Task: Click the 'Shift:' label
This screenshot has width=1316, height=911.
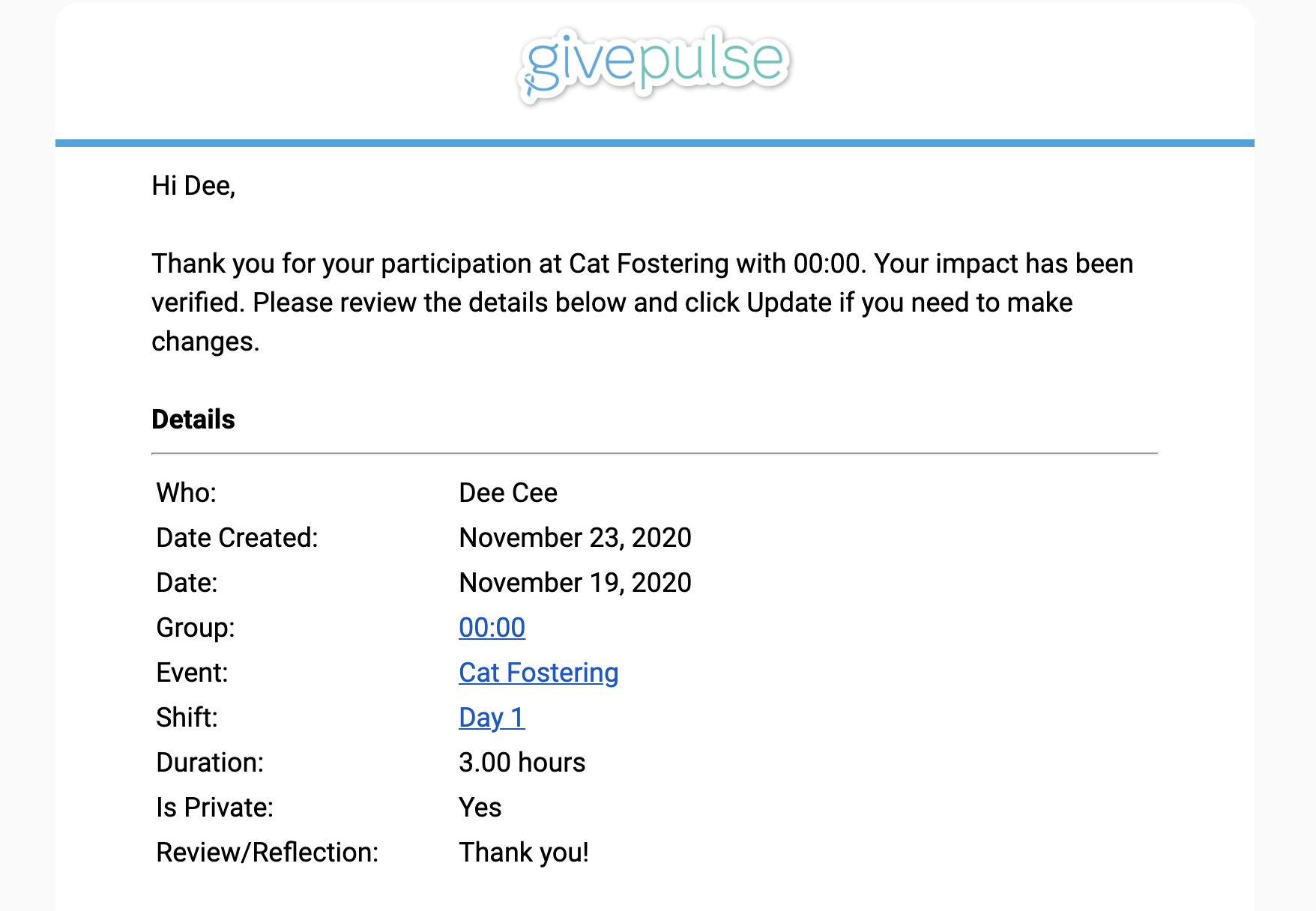Action: click(187, 718)
